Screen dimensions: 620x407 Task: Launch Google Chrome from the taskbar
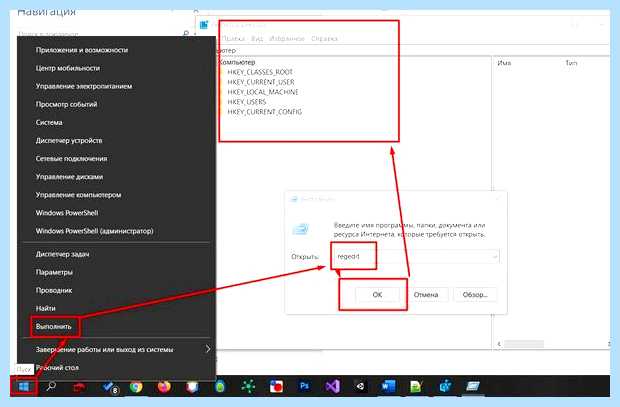pos(136,386)
